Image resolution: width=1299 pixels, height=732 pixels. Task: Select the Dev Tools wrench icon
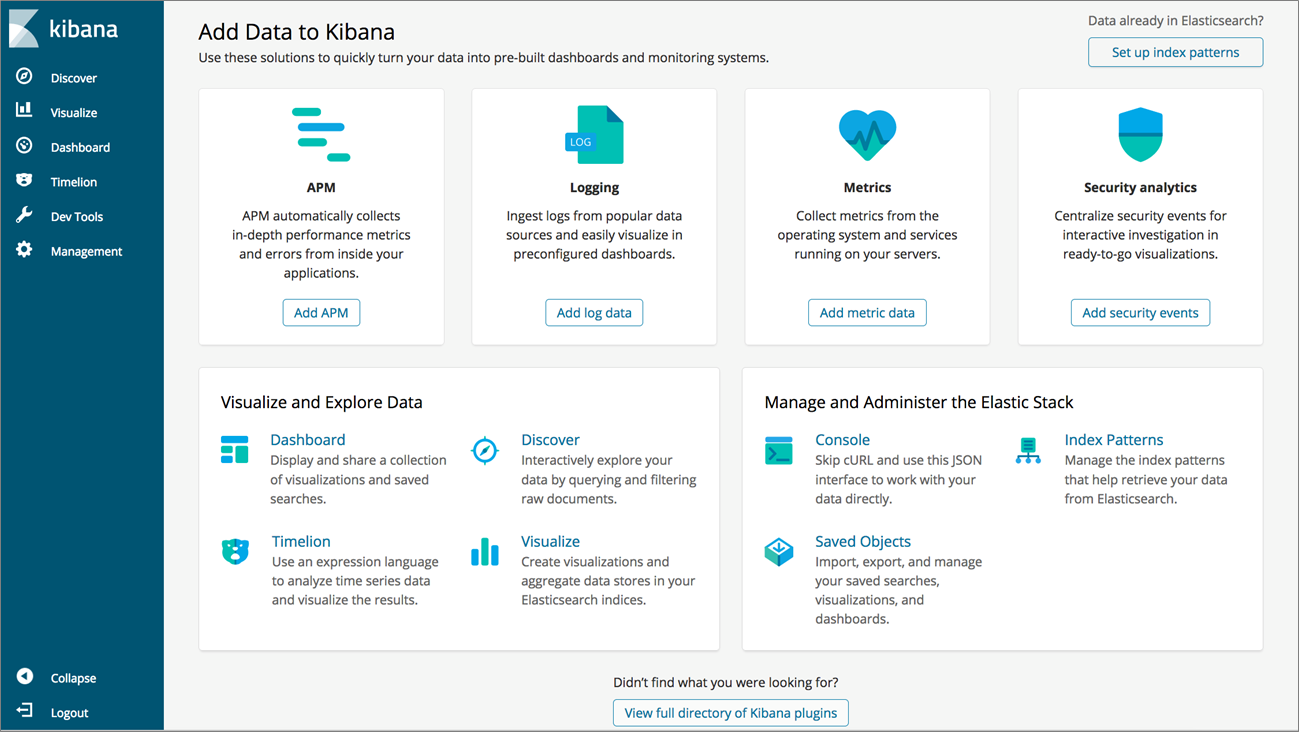(24, 216)
